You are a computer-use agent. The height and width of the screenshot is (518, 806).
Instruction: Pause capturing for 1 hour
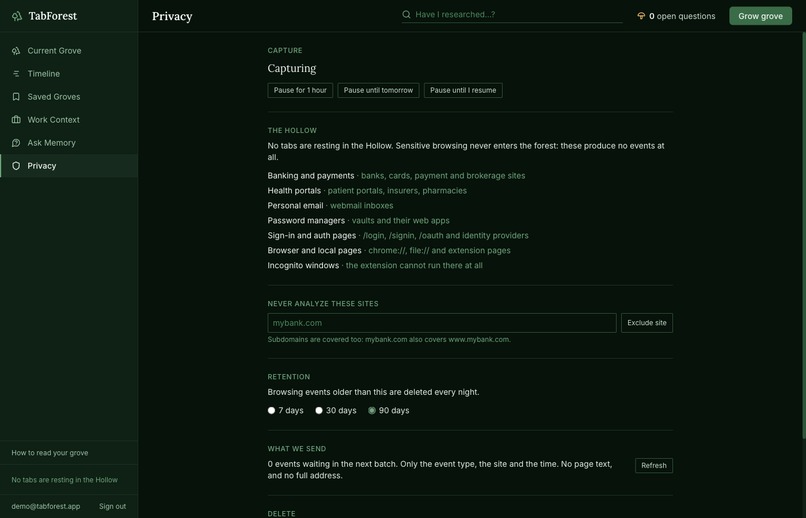pyautogui.click(x=300, y=90)
